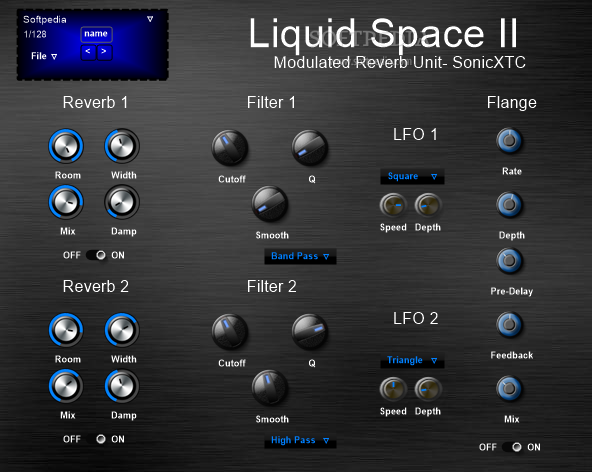Click the Reverb 2 Width knob

[122, 330]
